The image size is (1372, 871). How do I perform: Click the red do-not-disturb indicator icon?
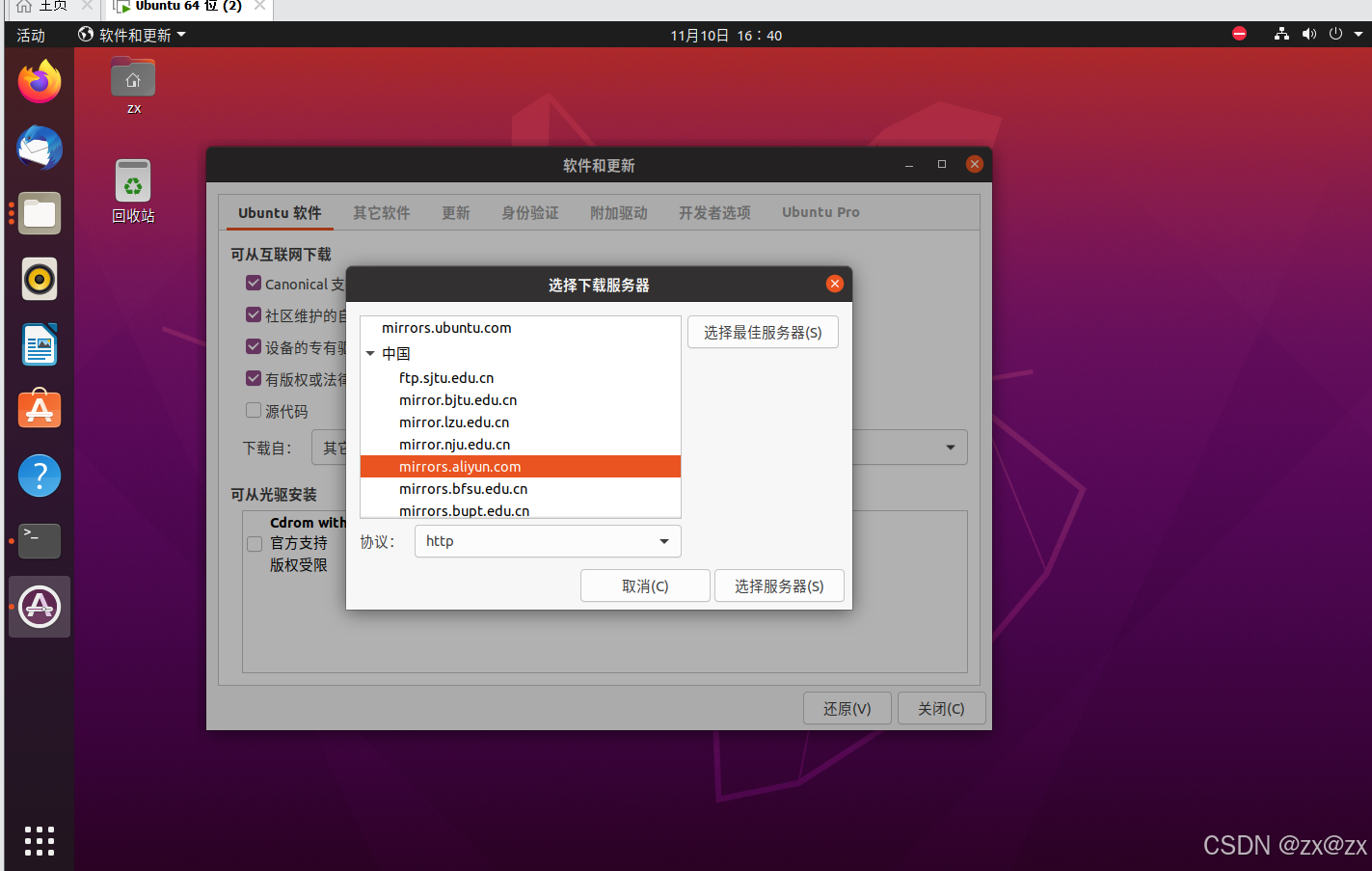(1240, 34)
